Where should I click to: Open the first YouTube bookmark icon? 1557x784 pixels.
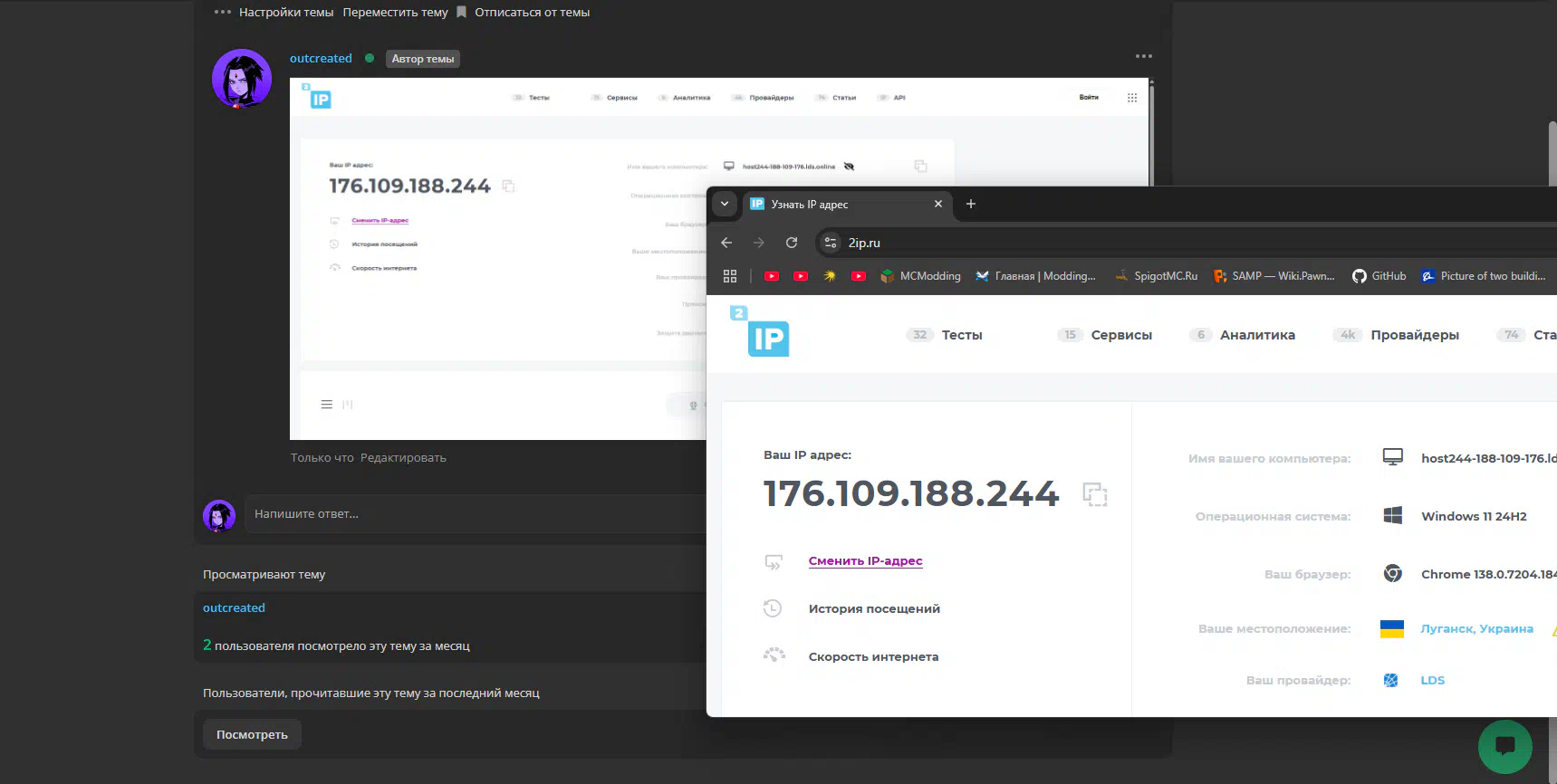(x=772, y=276)
